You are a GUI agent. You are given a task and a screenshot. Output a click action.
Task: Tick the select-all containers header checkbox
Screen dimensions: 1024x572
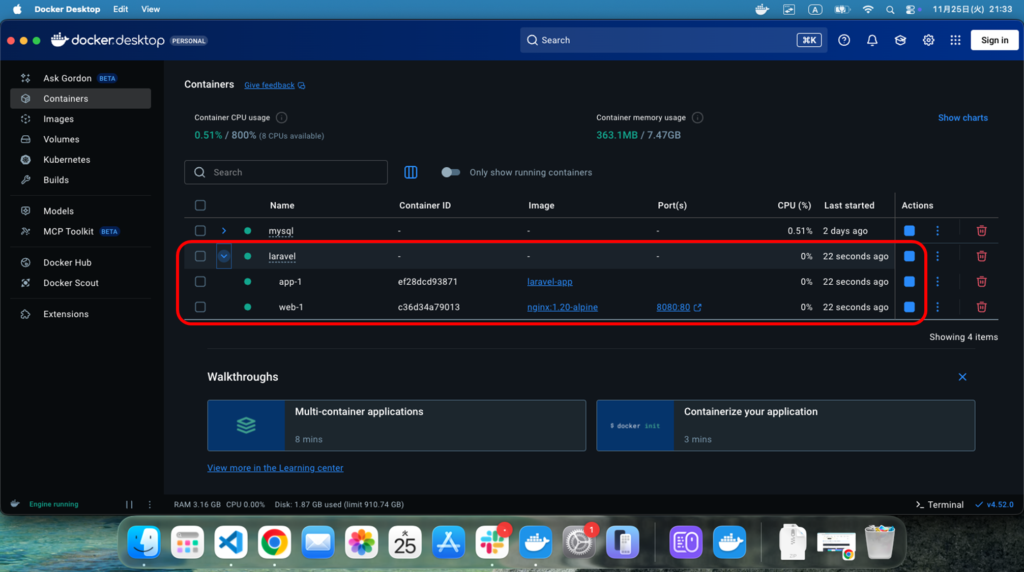click(200, 205)
